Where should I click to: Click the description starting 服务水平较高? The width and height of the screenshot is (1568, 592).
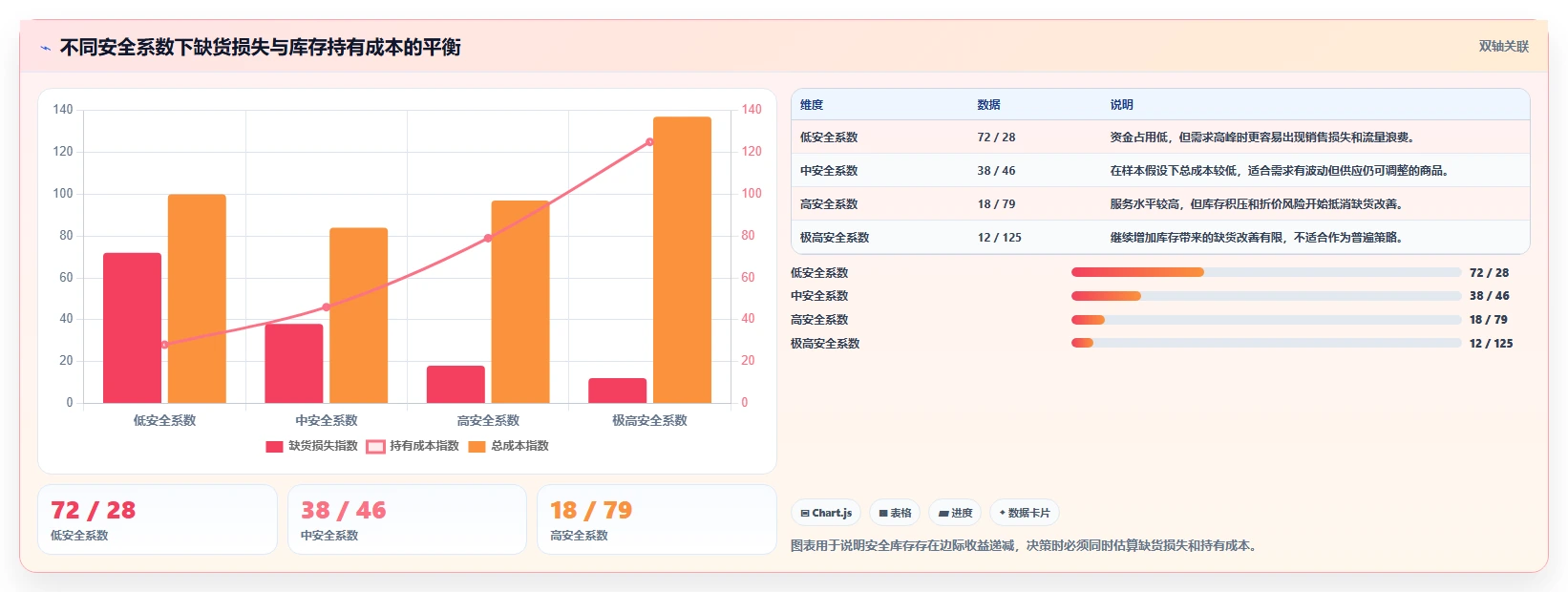click(x=1256, y=204)
